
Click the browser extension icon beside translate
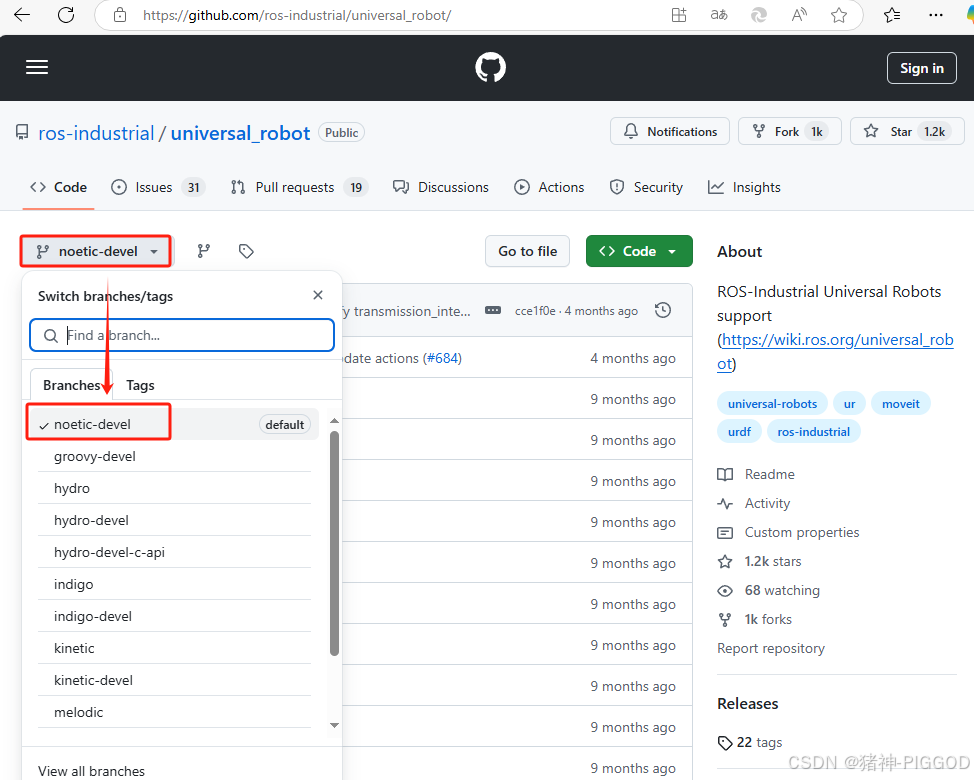pos(759,15)
